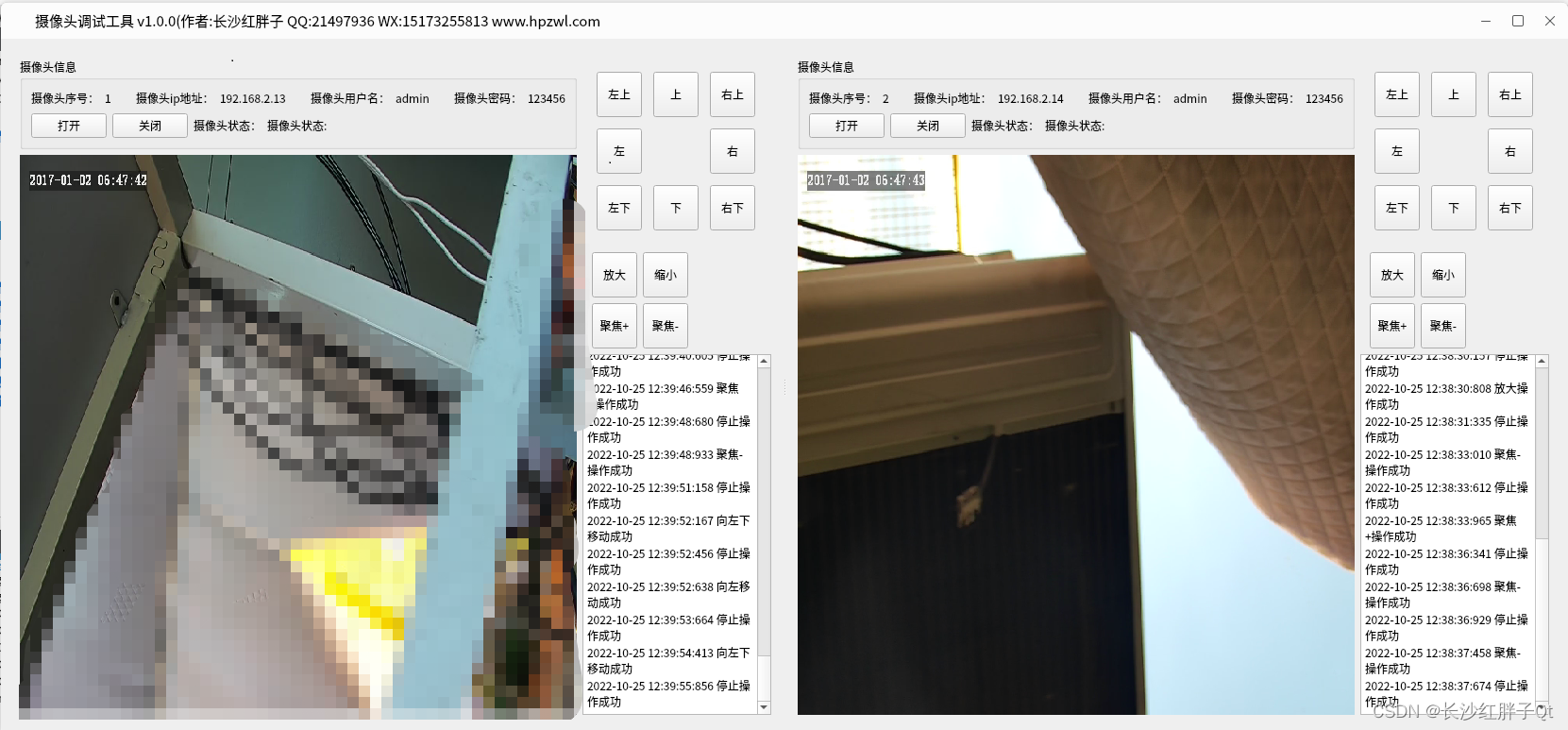Screen dimensions: 1568x730
Task: Select IP address 192.168.2.13
Action: click(x=253, y=98)
